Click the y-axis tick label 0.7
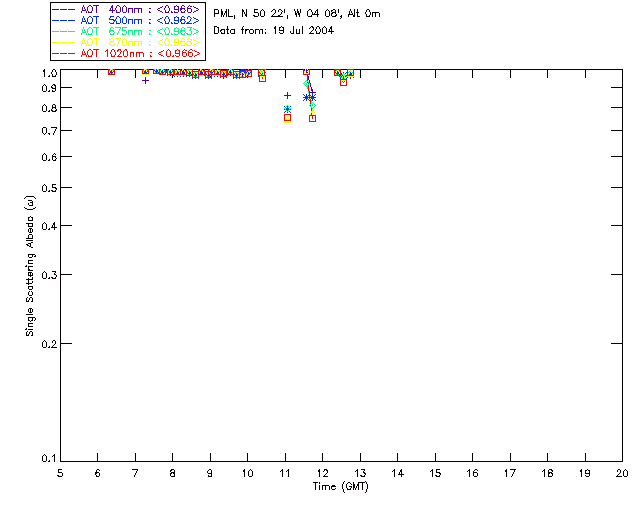The image size is (640, 512). [49, 131]
